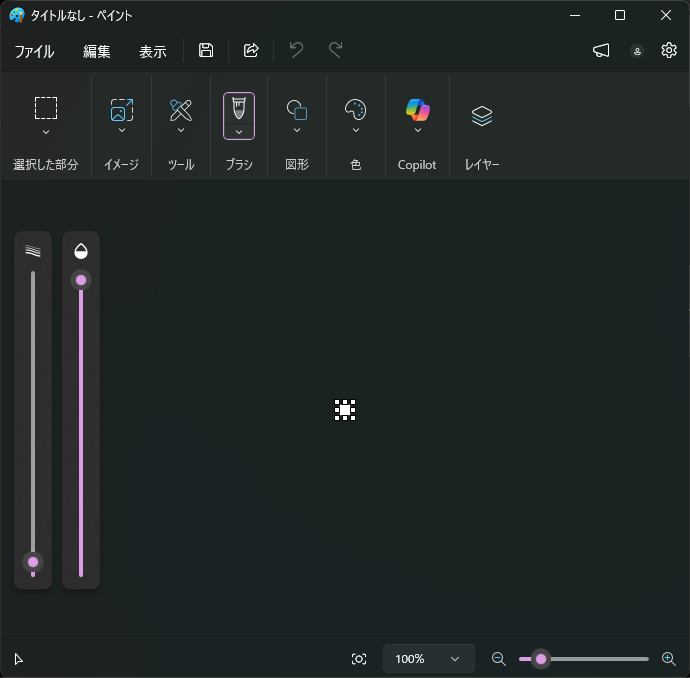Expand the Copilot dropdown menu
Screen dimensions: 690x678
417,130
